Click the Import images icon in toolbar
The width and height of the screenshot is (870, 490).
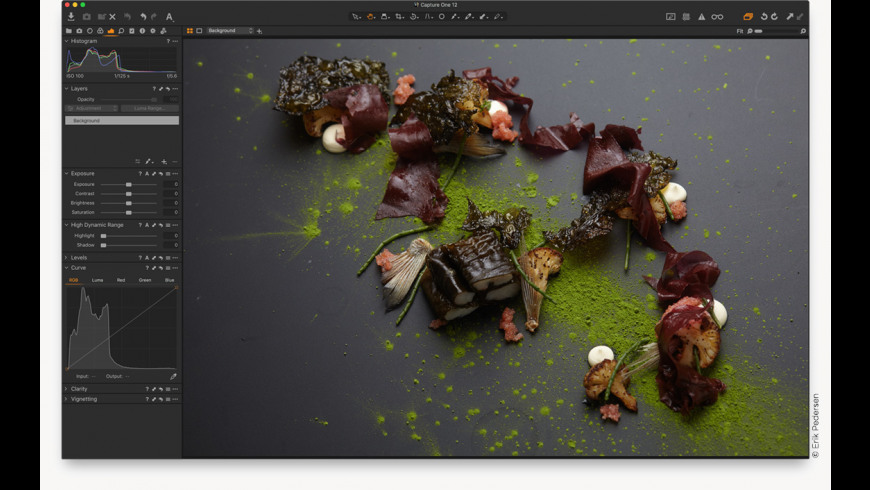click(71, 17)
